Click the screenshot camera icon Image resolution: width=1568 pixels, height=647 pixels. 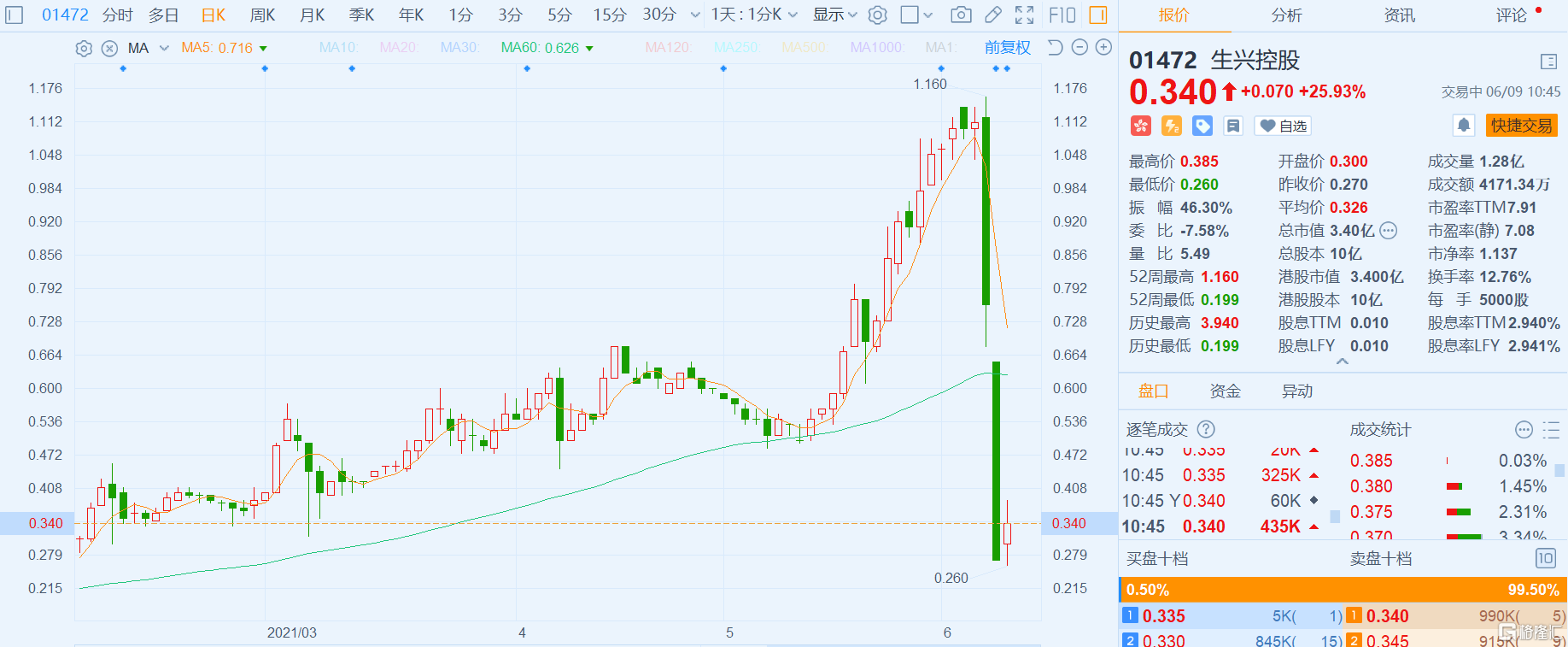pos(961,15)
